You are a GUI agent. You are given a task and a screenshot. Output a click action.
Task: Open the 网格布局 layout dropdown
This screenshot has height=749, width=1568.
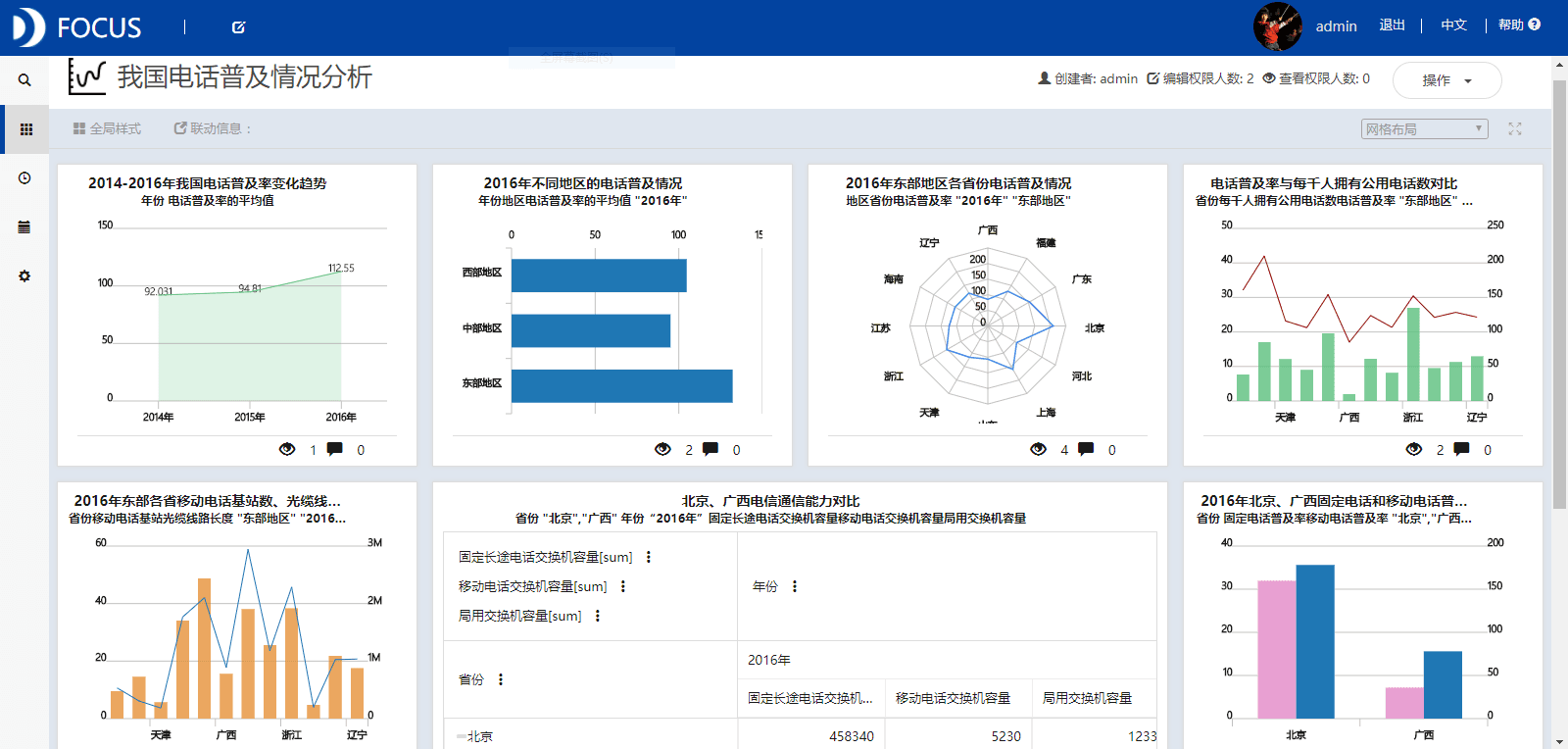(1424, 129)
